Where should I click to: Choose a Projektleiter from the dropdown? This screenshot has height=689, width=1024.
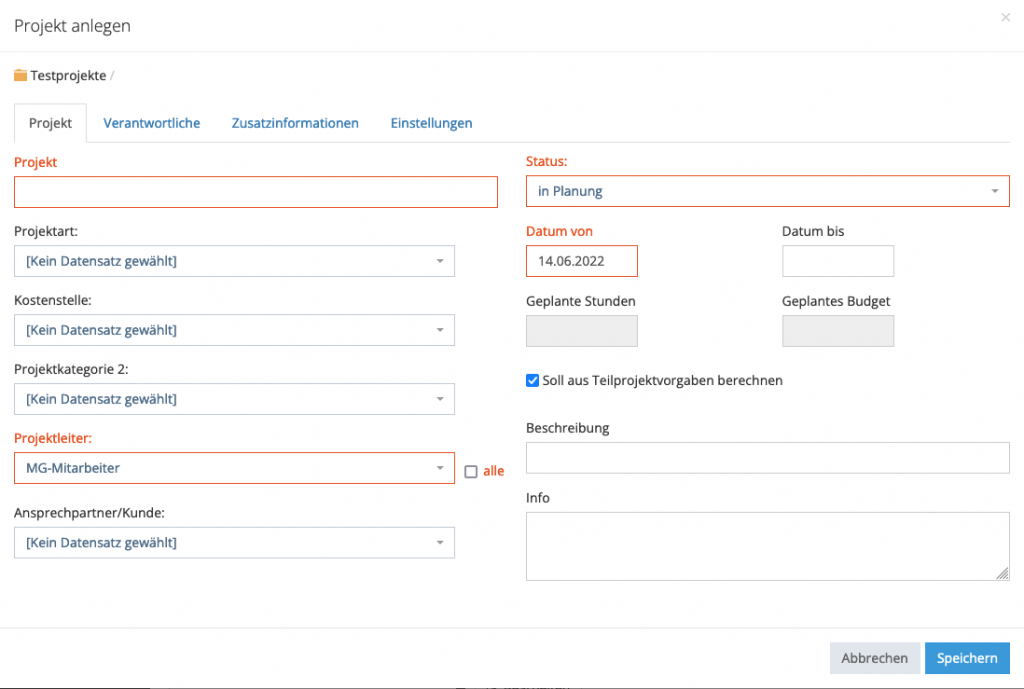[x=234, y=468]
